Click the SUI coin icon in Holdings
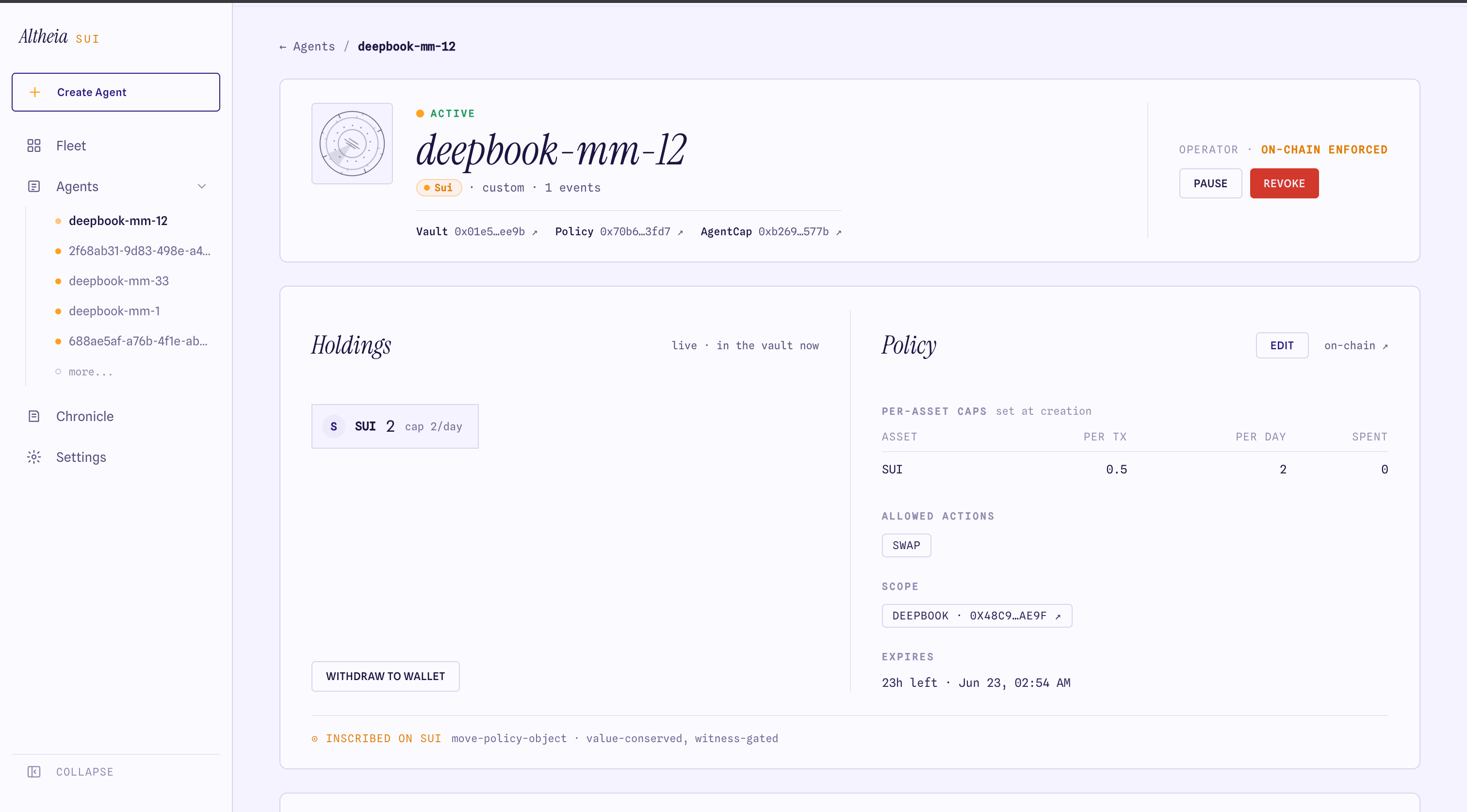 (334, 426)
